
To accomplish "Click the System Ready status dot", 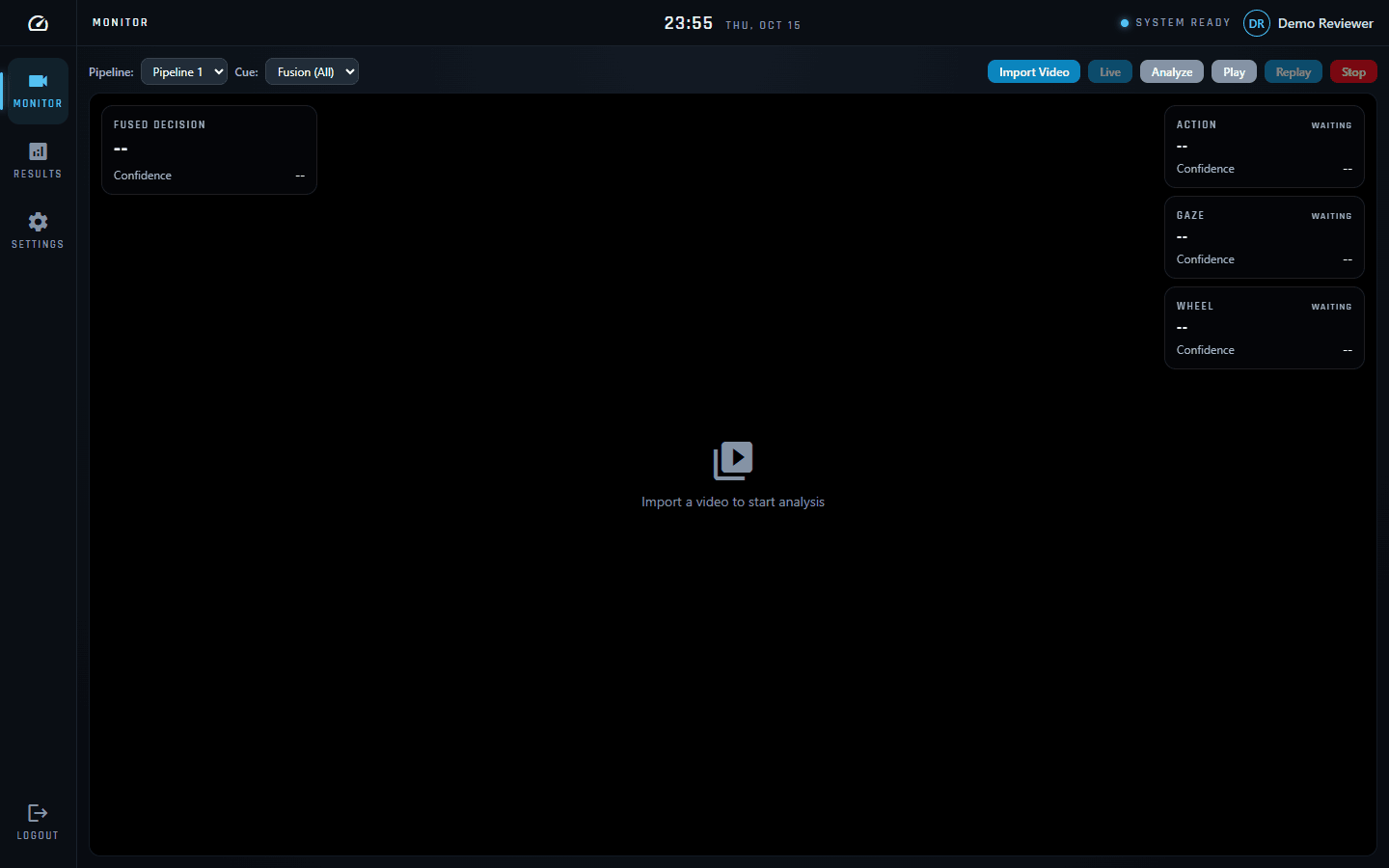I will pos(1125,23).
